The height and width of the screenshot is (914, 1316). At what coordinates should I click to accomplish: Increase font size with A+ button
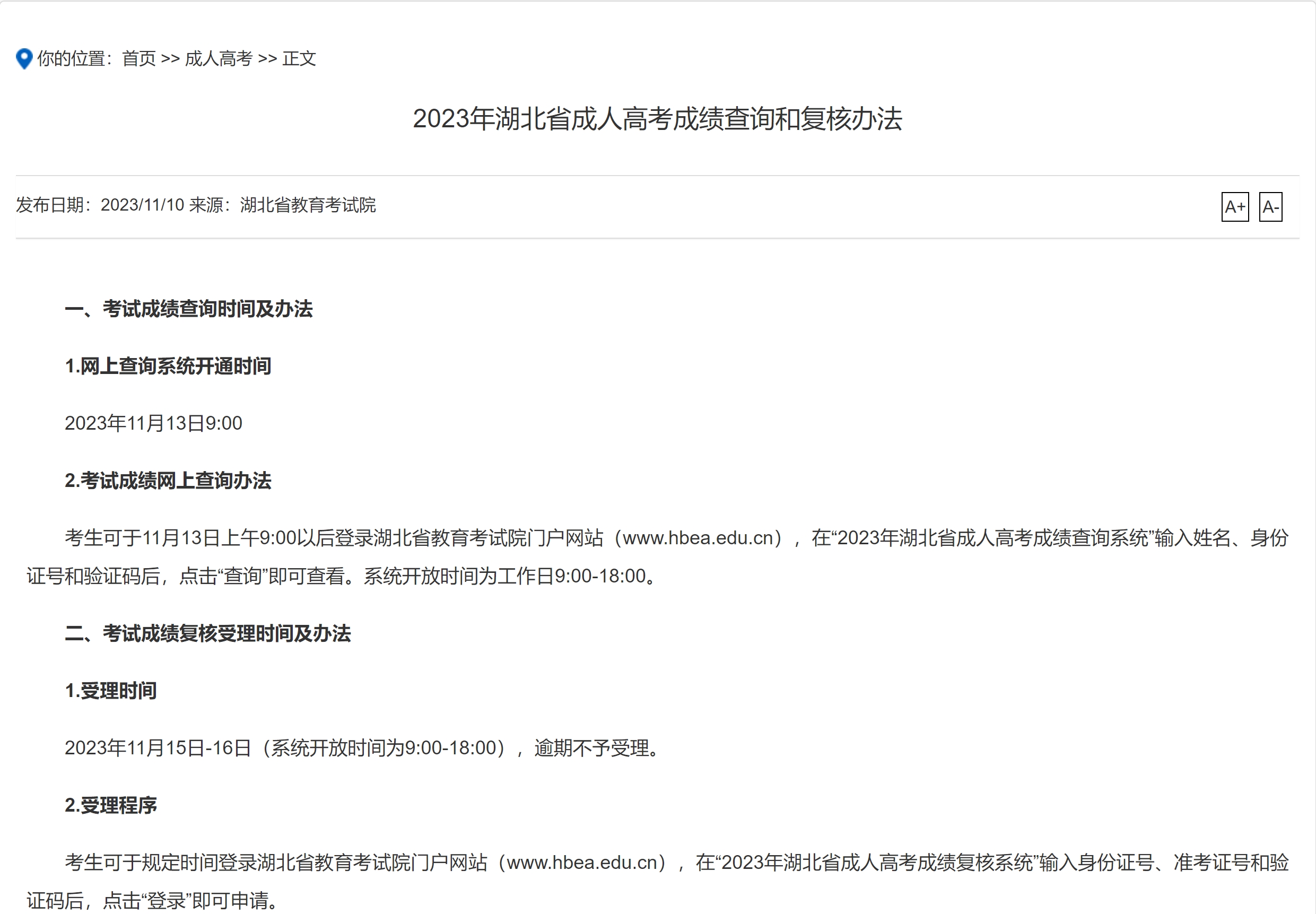click(1235, 207)
